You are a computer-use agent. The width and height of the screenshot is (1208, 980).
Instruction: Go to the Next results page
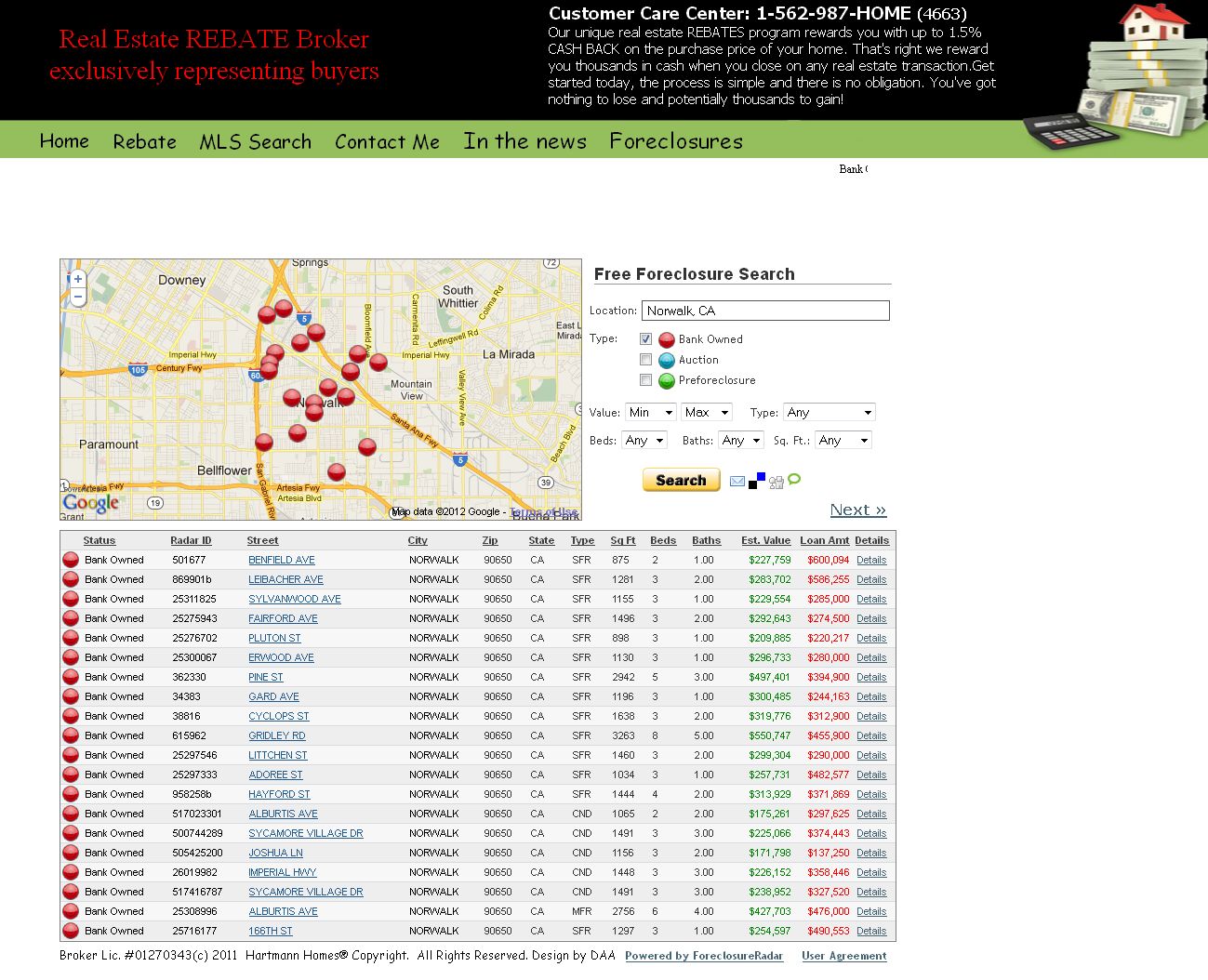(x=857, y=510)
